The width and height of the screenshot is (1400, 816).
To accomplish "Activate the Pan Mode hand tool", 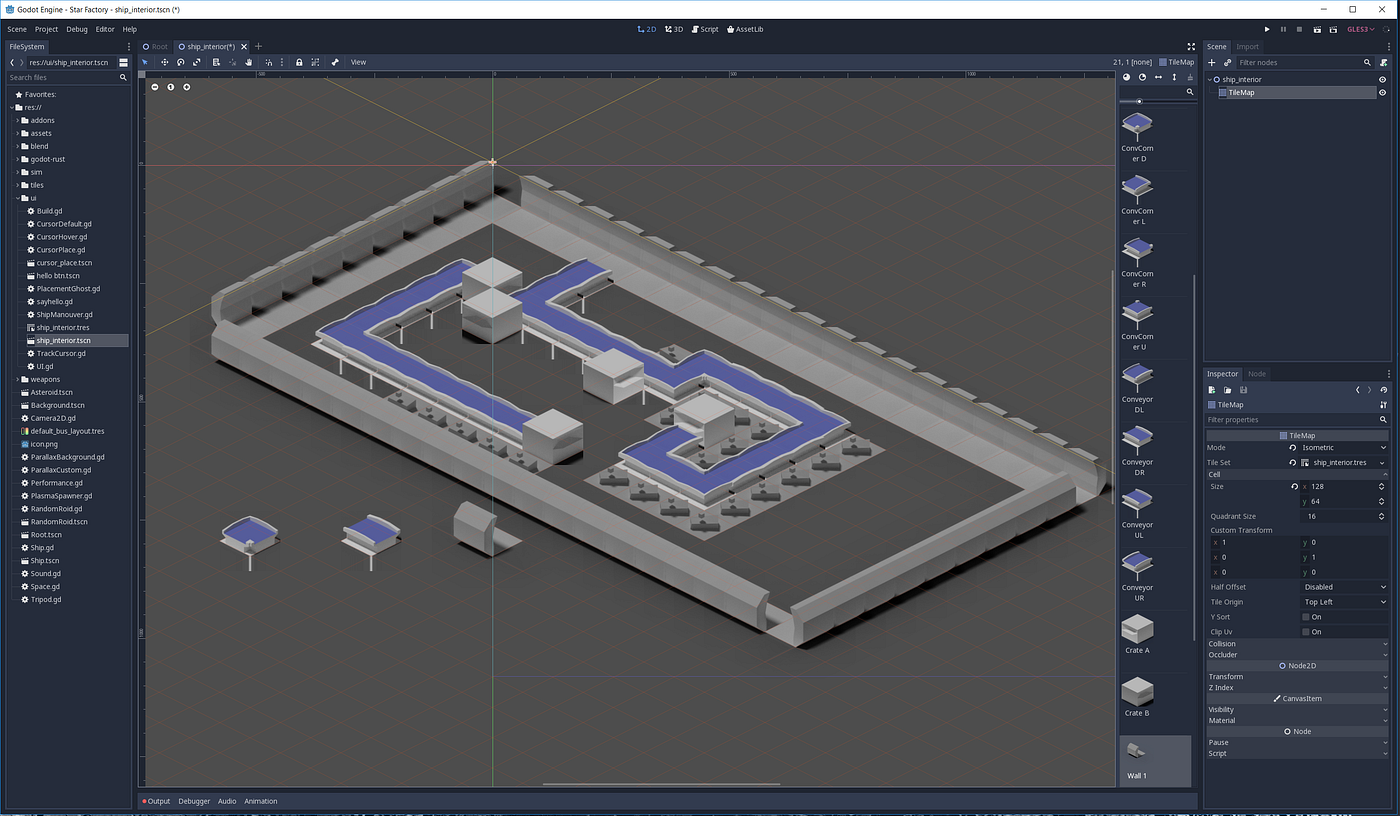I will click(248, 62).
